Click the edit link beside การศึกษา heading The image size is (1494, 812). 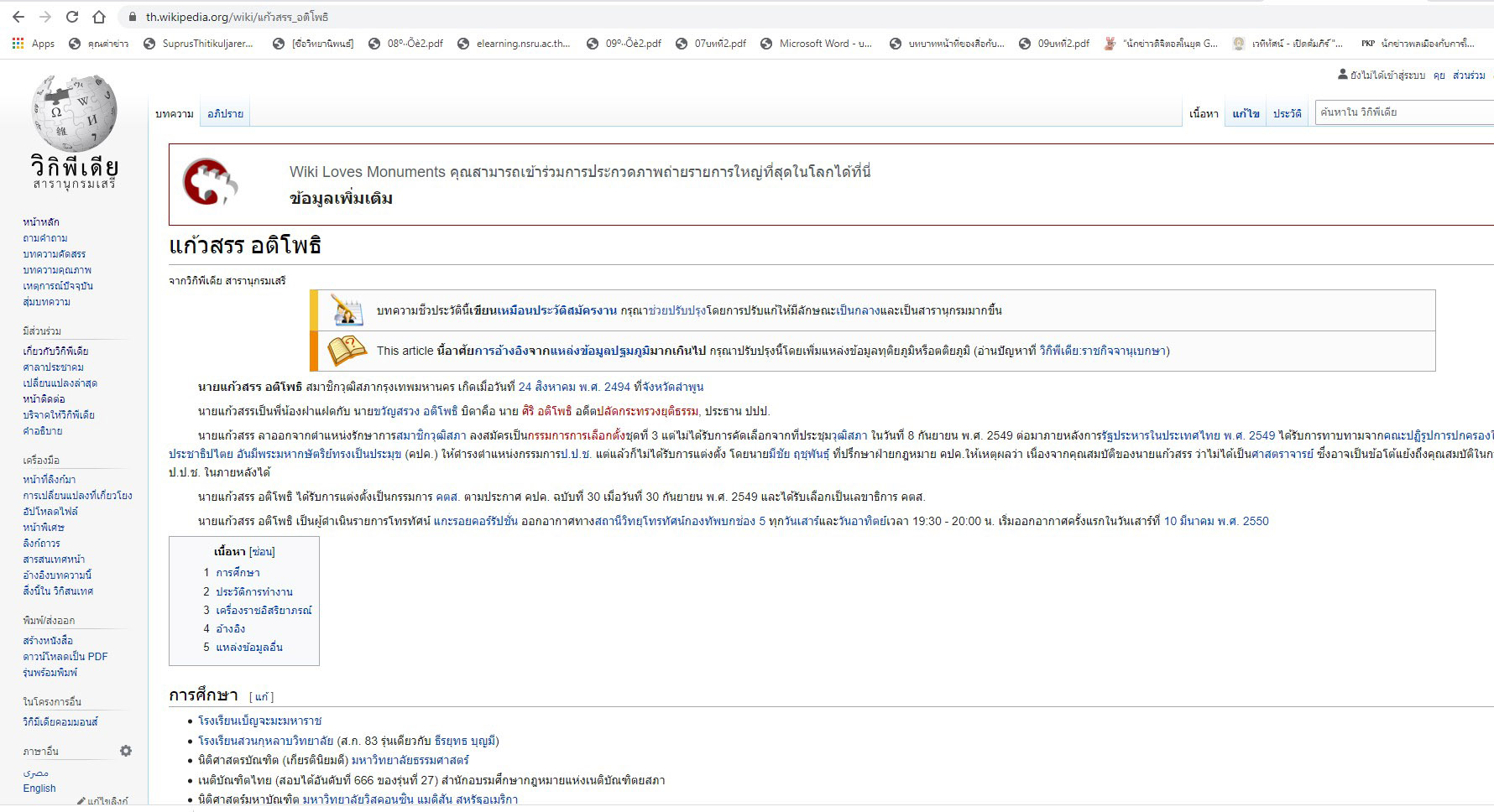pyautogui.click(x=262, y=697)
